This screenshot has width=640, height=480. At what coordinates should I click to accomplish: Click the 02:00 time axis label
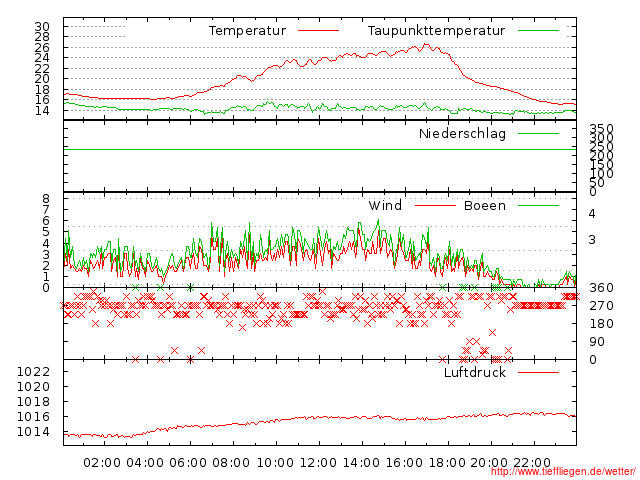[102, 463]
